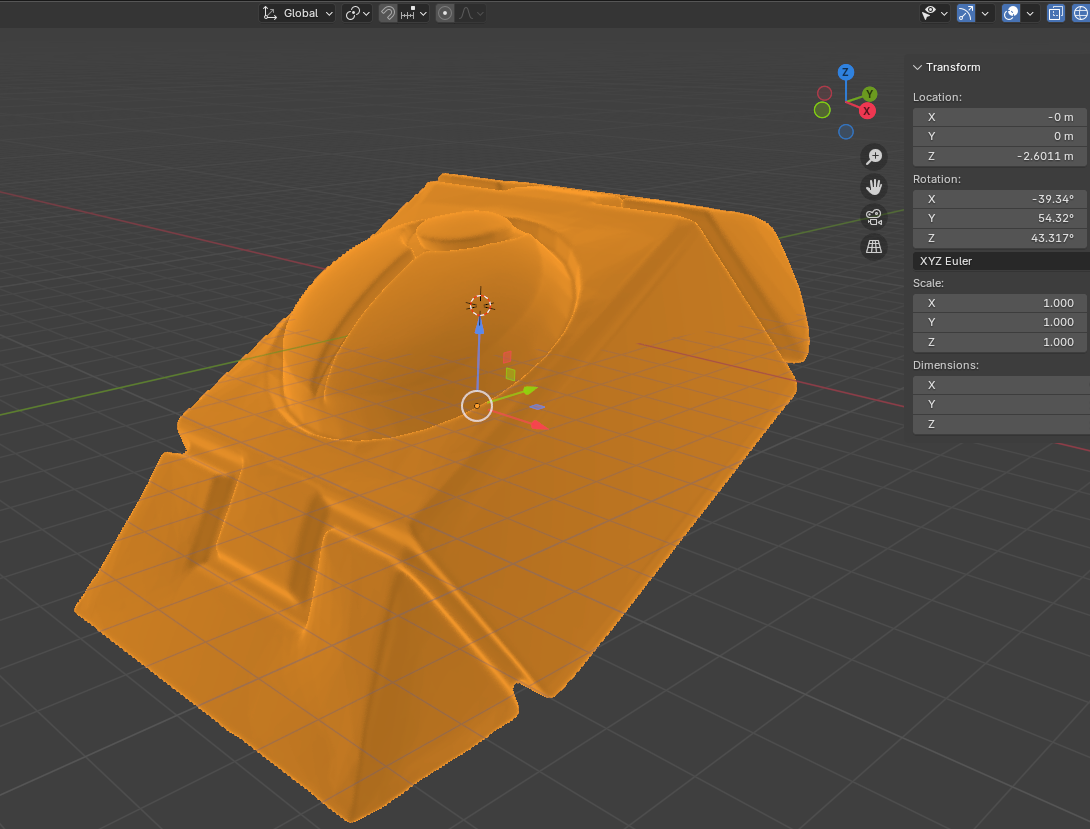Screen dimensions: 1090x829
Task: Click the Scale Z field
Action: tap(1000, 342)
